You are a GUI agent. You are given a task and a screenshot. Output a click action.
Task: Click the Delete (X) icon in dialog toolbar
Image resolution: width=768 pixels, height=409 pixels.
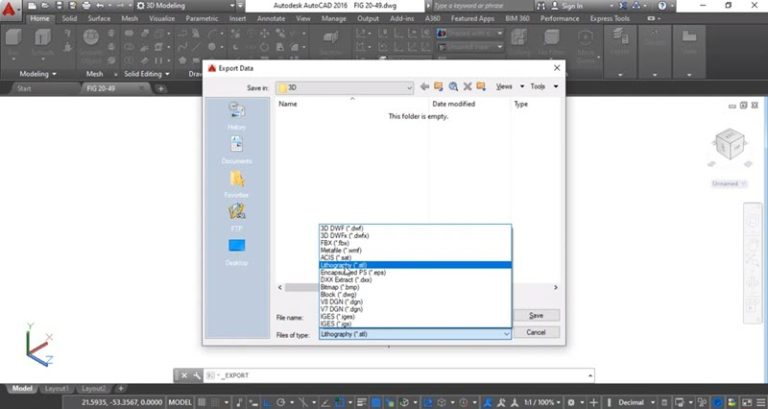pos(467,87)
